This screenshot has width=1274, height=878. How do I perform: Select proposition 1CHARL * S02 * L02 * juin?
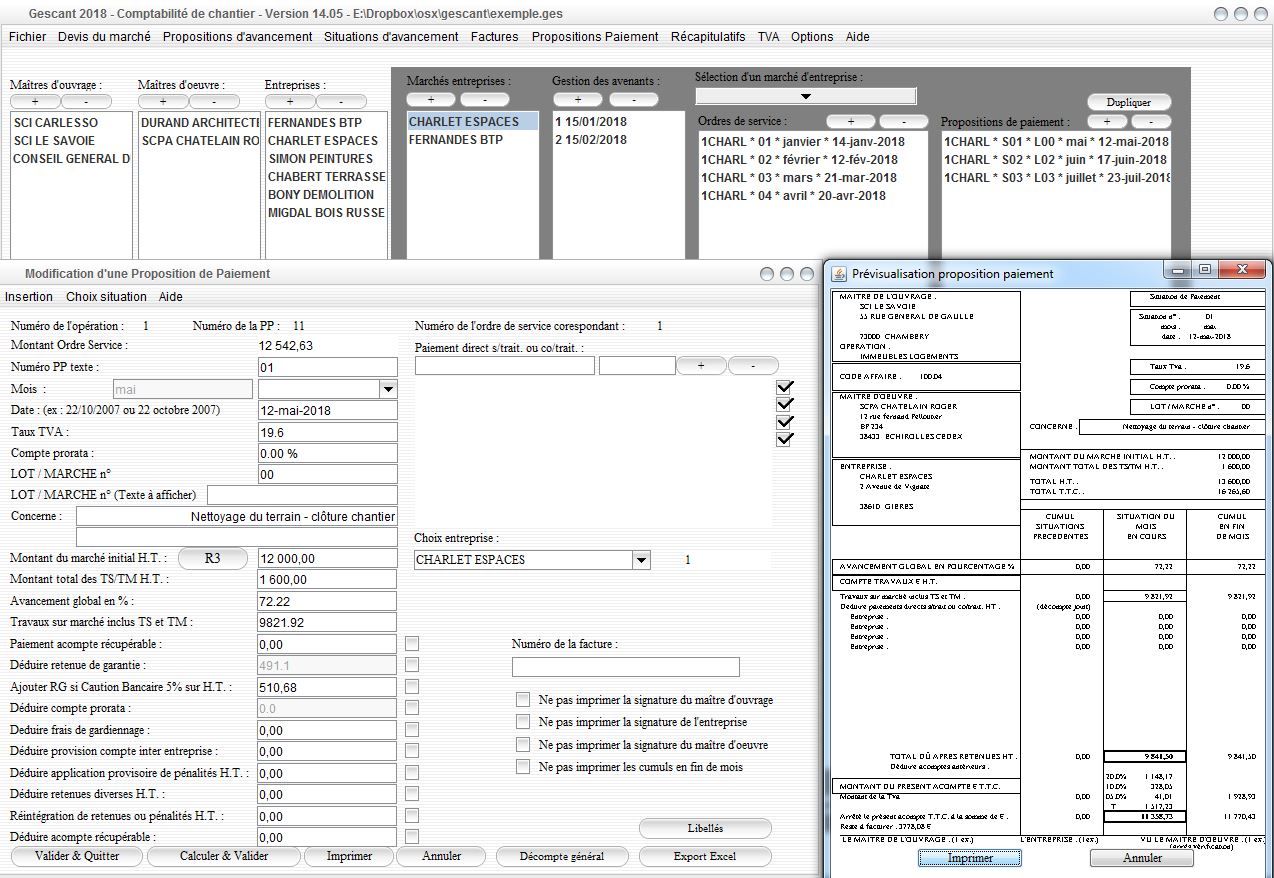click(1056, 160)
